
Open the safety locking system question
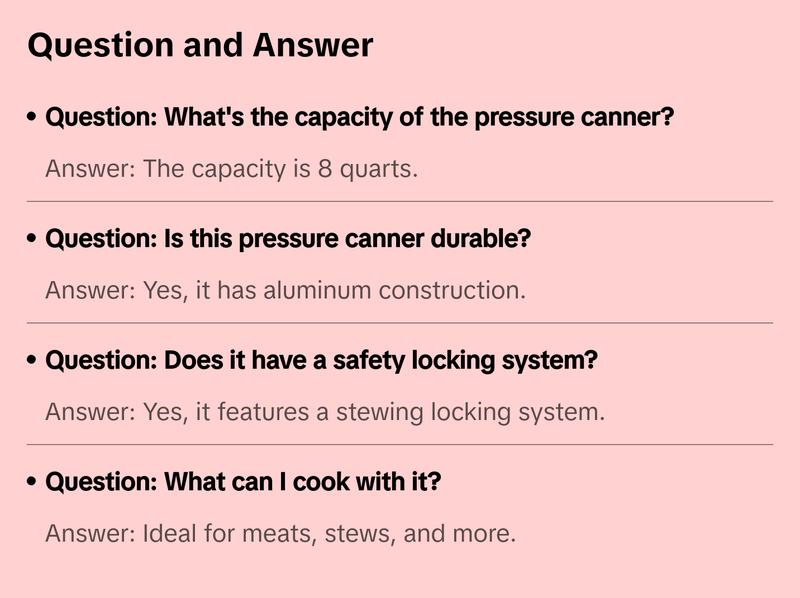(321, 361)
